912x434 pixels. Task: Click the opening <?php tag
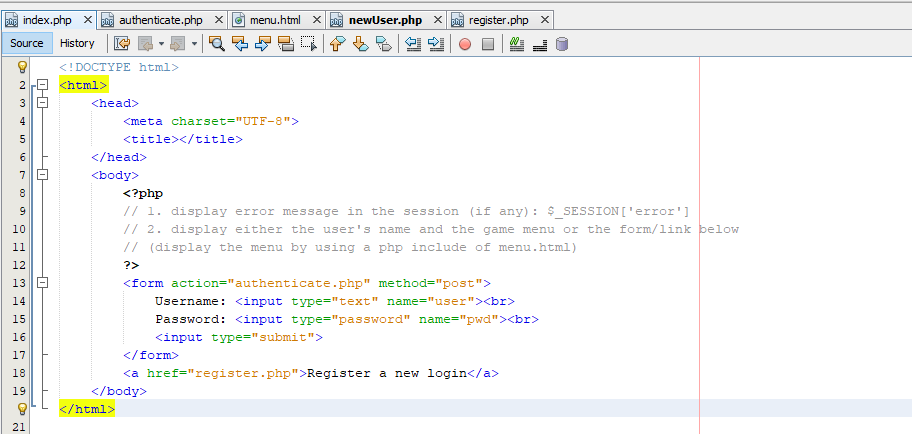pos(143,194)
